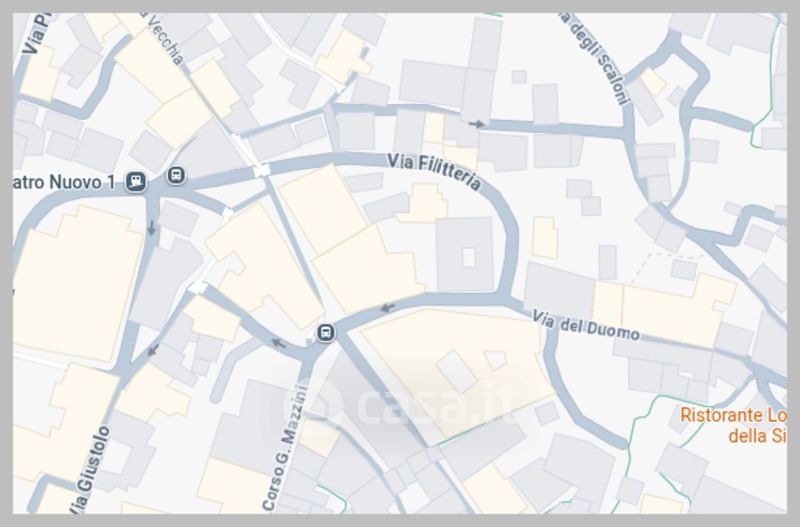This screenshot has height=527, width=800.
Task: Click the Teatro Nuovo 1 stop label
Action: 64,183
